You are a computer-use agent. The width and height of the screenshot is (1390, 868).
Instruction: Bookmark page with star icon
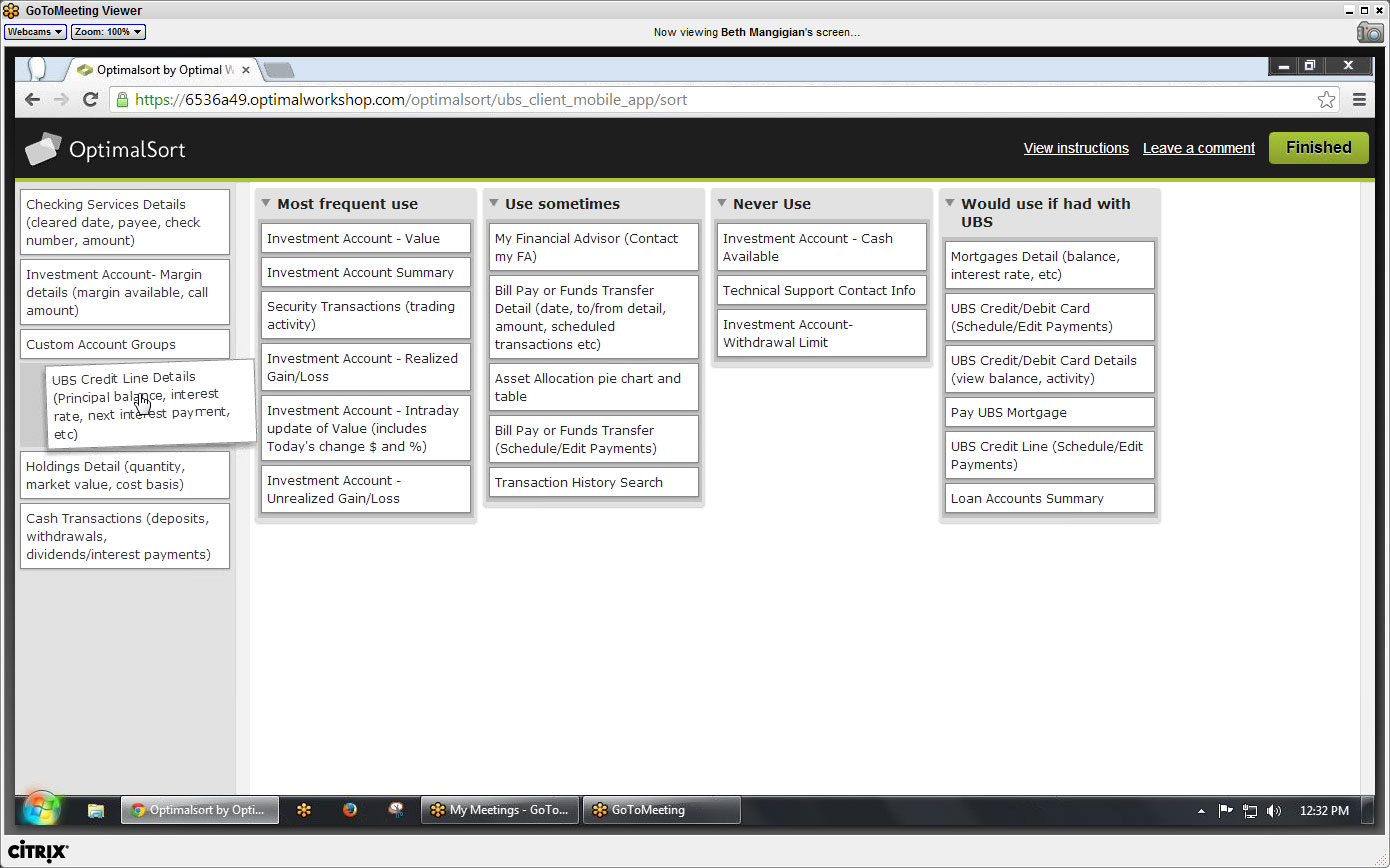click(x=1326, y=99)
